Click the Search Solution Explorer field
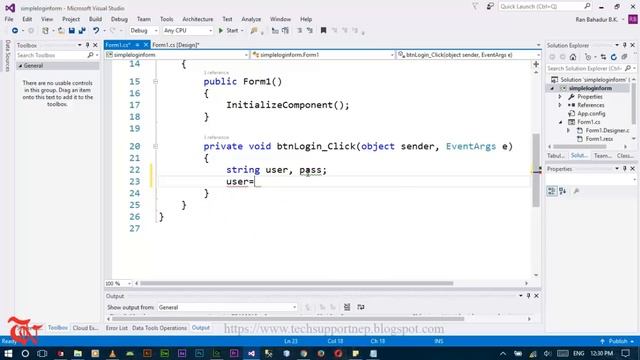Viewport: 640px width, 360px height. pos(585,69)
